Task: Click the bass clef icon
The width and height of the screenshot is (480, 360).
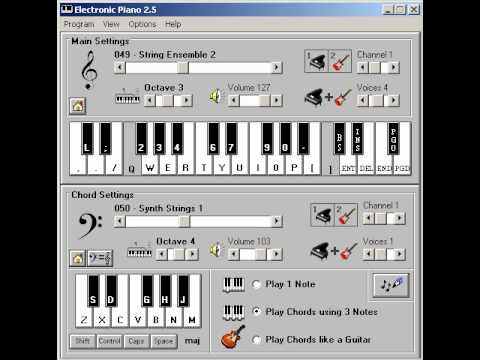Action: click(x=90, y=226)
